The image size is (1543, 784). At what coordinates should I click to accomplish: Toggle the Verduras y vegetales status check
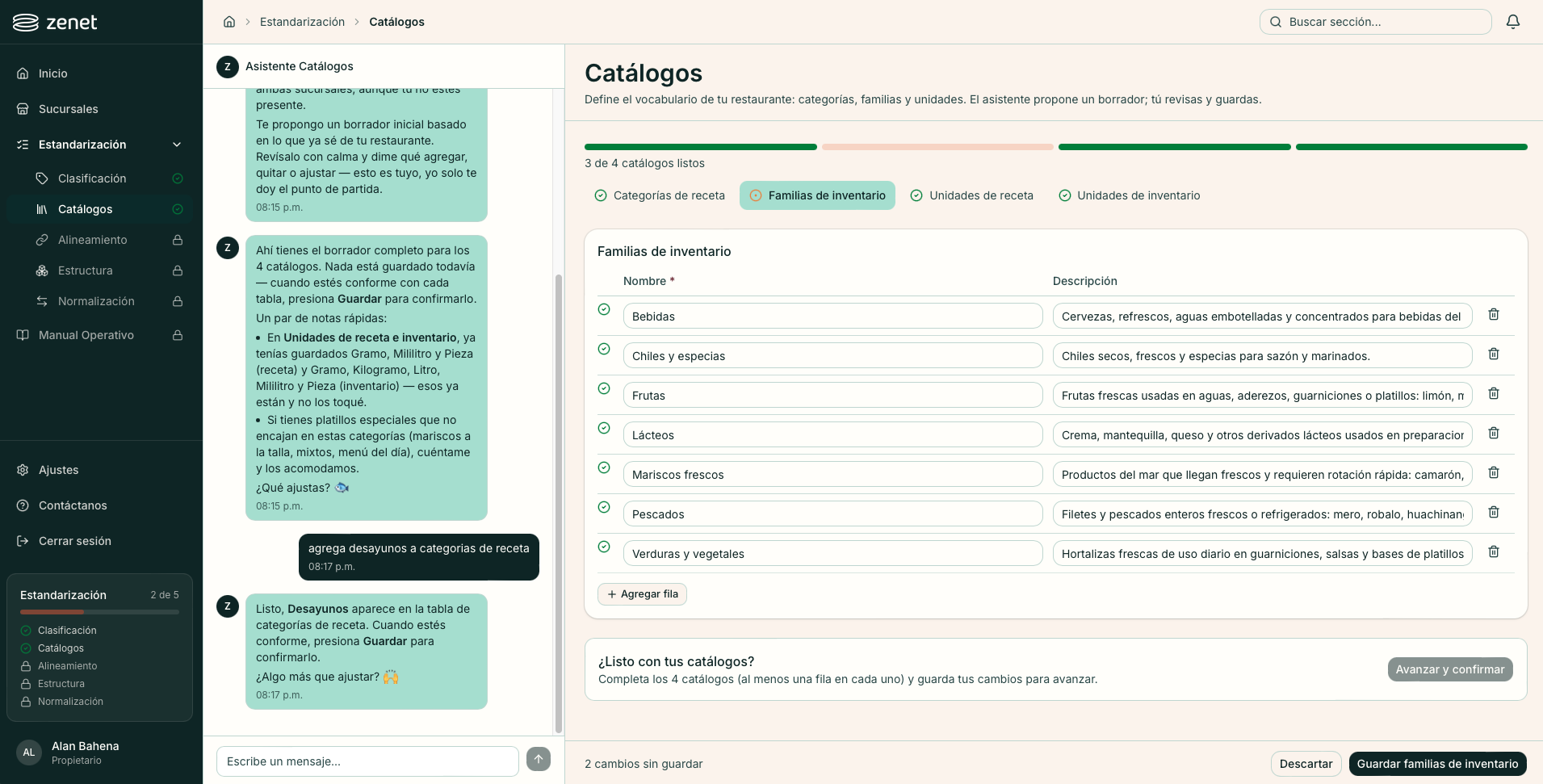[x=604, y=547]
